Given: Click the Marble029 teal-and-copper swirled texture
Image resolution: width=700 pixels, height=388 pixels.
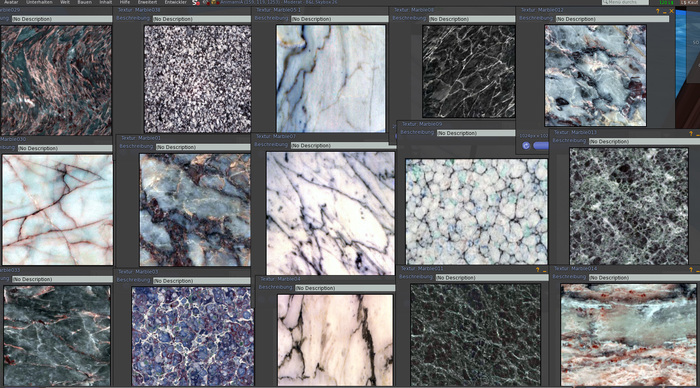Looking at the screenshot, I should pyautogui.click(x=56, y=80).
